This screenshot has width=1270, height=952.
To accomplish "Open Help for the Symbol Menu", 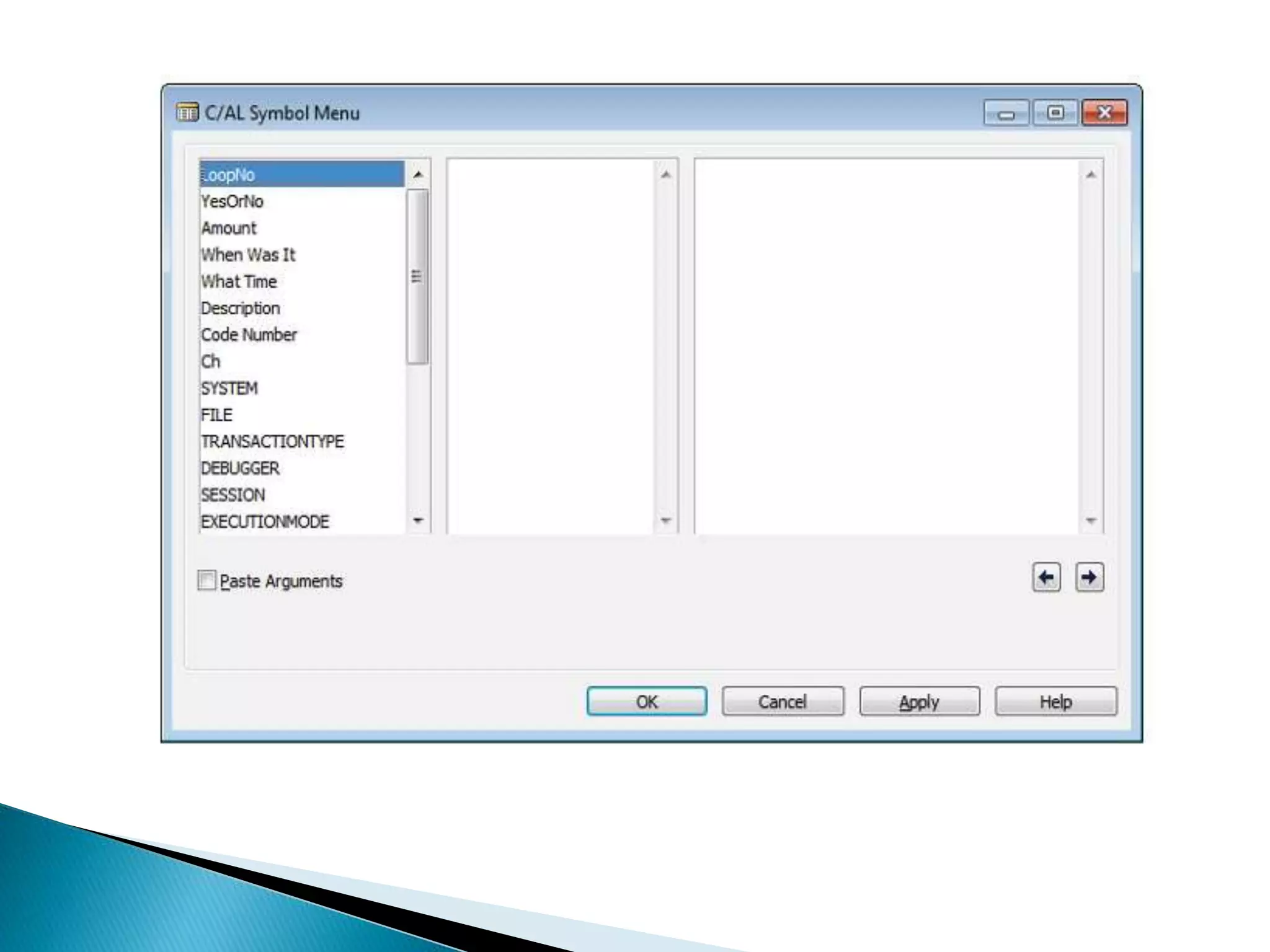I will point(1055,702).
